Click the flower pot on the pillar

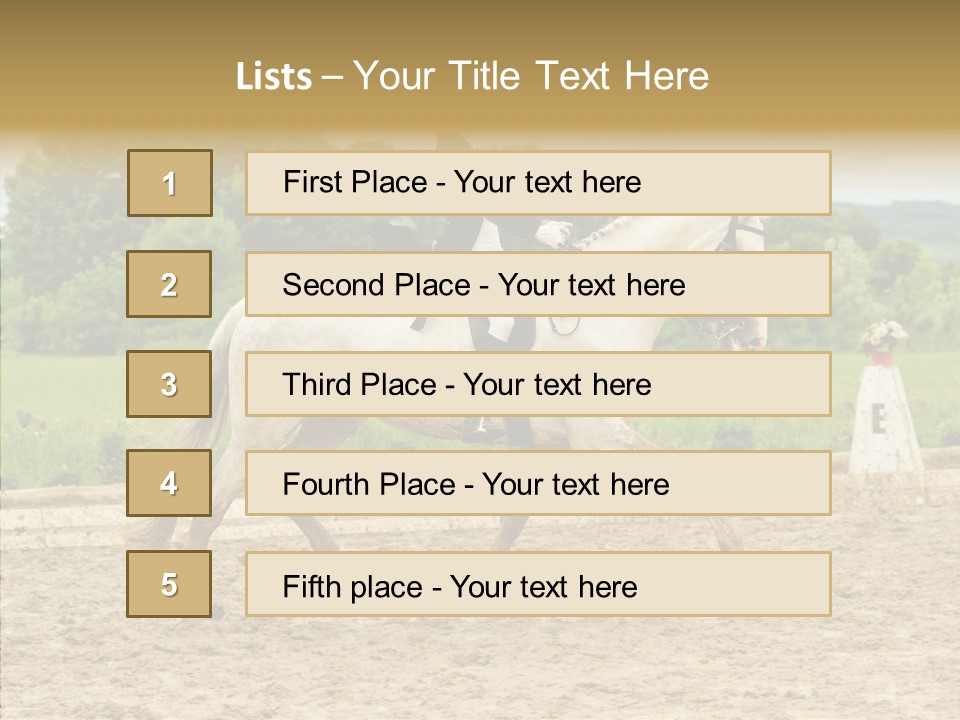point(882,341)
